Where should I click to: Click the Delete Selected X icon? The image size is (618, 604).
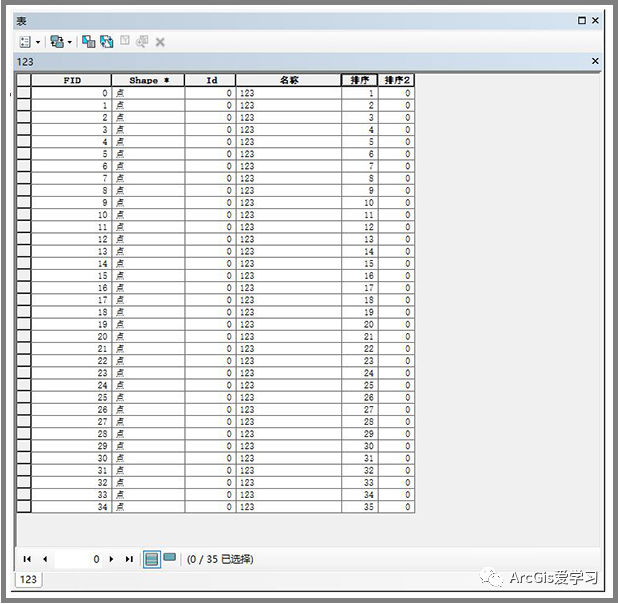[160, 42]
